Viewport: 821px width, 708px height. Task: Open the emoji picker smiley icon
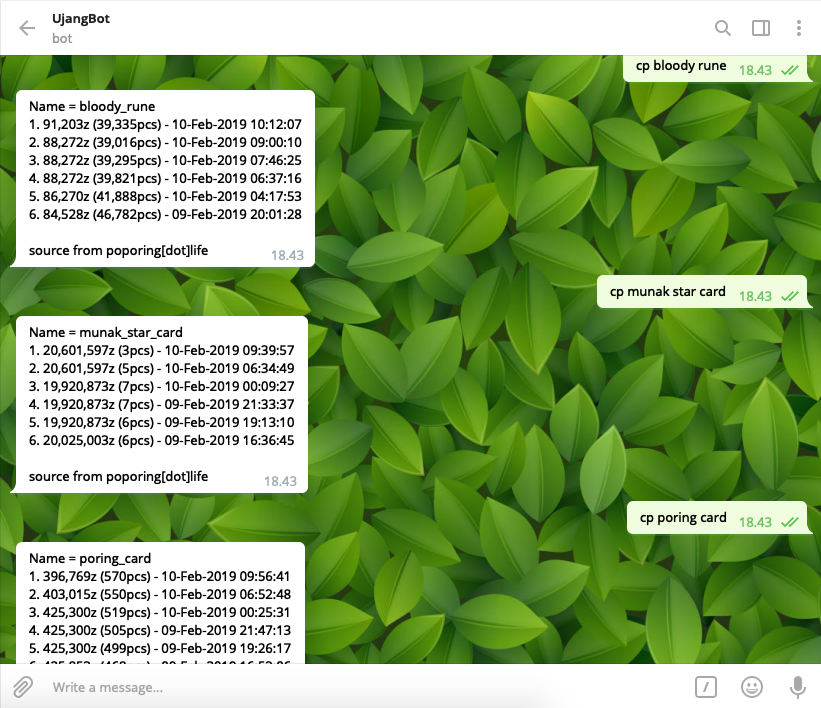point(752,687)
